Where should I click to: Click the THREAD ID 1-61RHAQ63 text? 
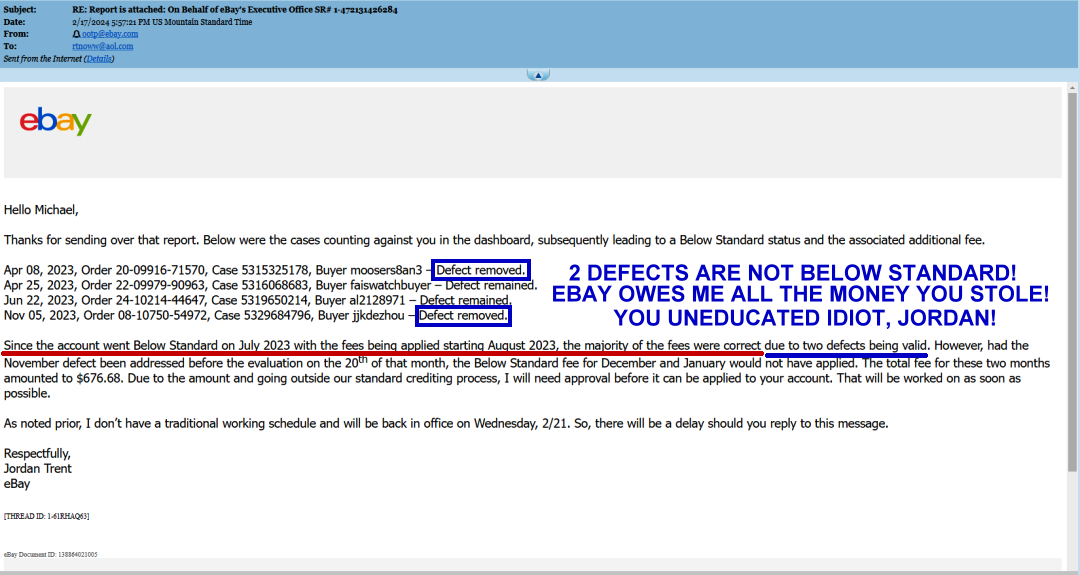click(46, 516)
